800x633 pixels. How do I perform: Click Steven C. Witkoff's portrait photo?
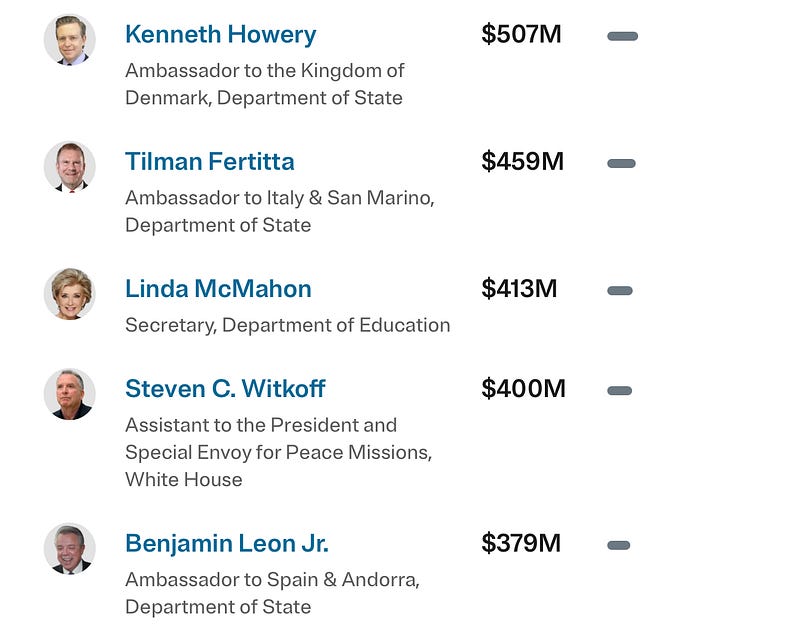(x=70, y=394)
